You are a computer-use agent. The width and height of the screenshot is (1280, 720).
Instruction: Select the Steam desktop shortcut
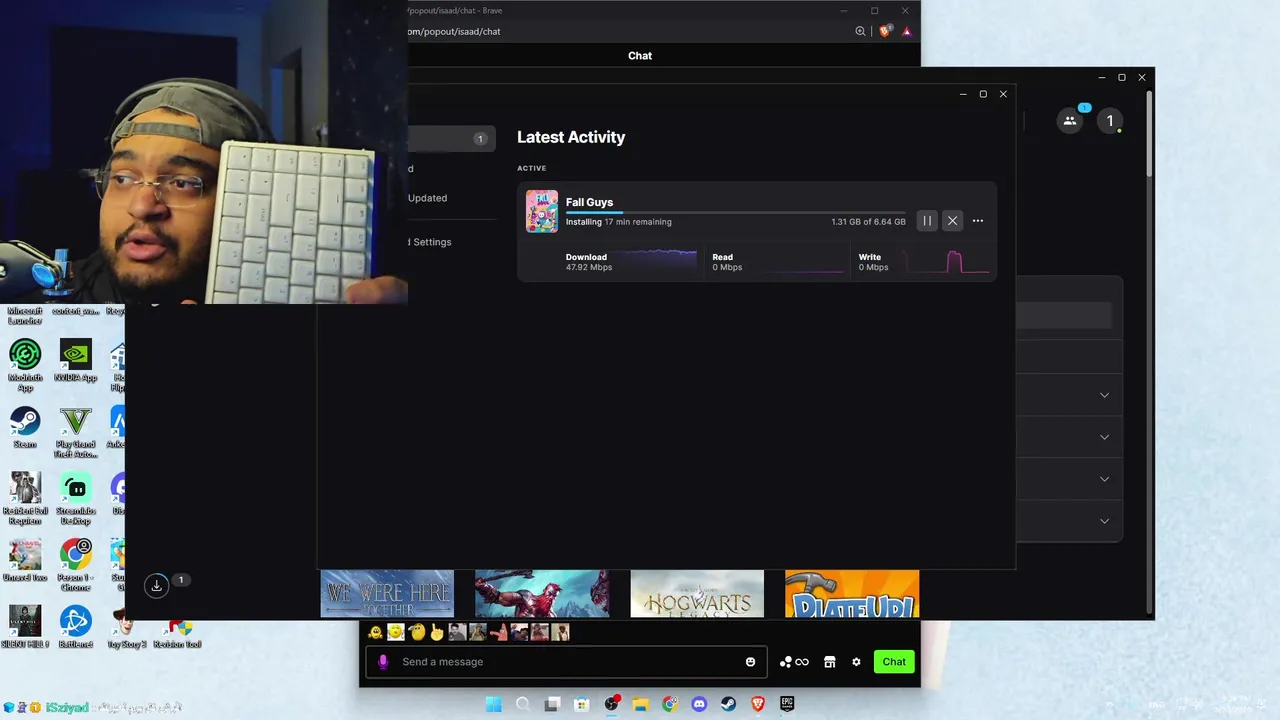25,427
